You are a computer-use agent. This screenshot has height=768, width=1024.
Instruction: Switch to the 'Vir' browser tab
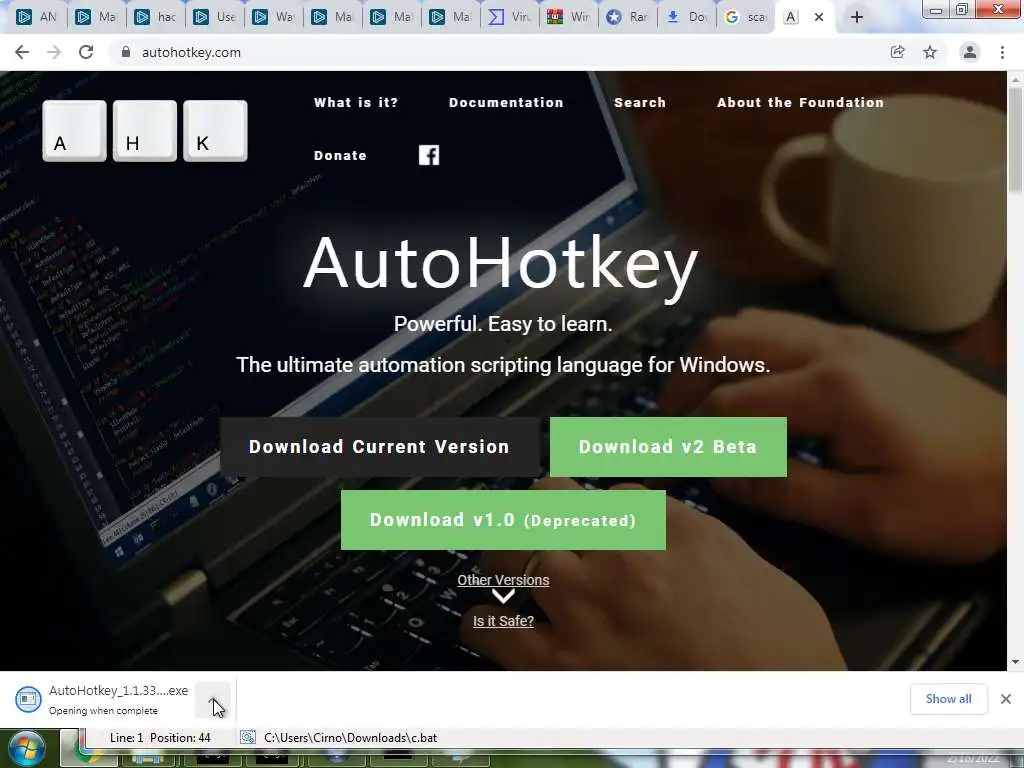click(509, 17)
